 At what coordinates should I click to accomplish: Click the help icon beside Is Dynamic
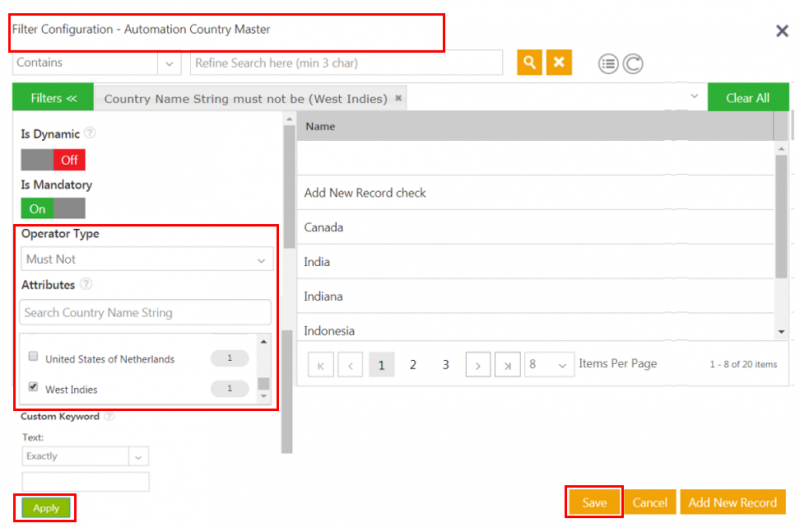[89, 133]
